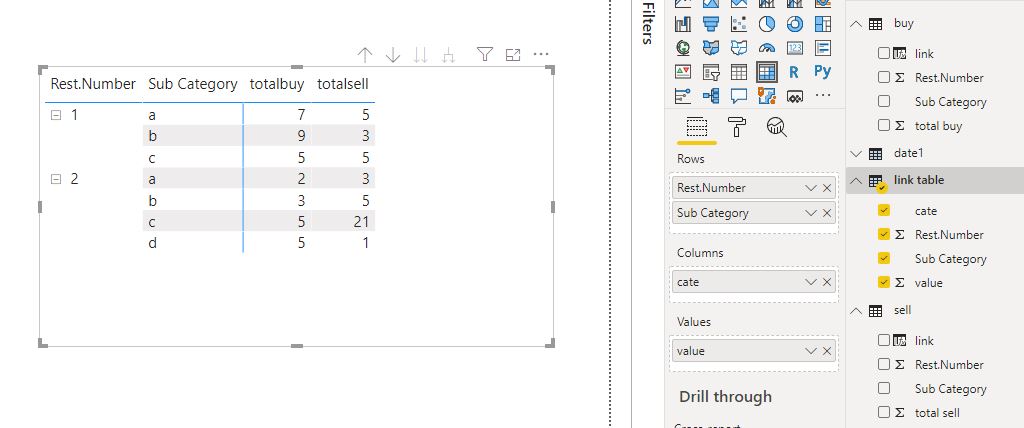1024x428 pixels.
Task: Open more visuals ellipsis in Visualizations
Action: coord(823,95)
